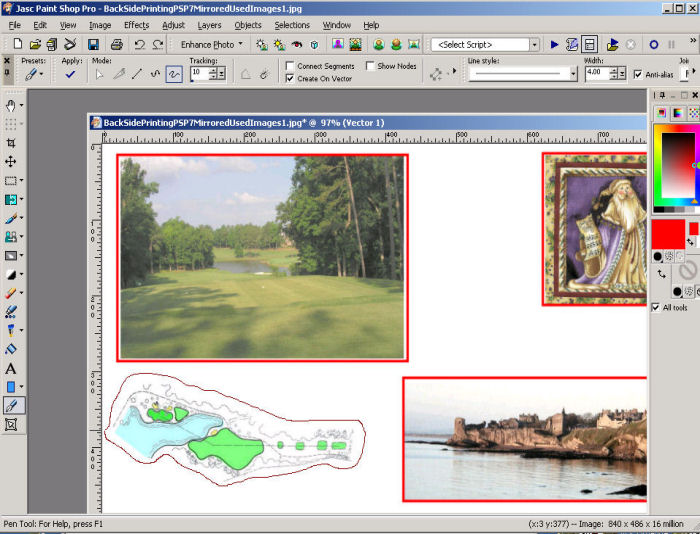700x534 pixels.
Task: Click the Flood Fill bucket tool
Action: click(11, 350)
